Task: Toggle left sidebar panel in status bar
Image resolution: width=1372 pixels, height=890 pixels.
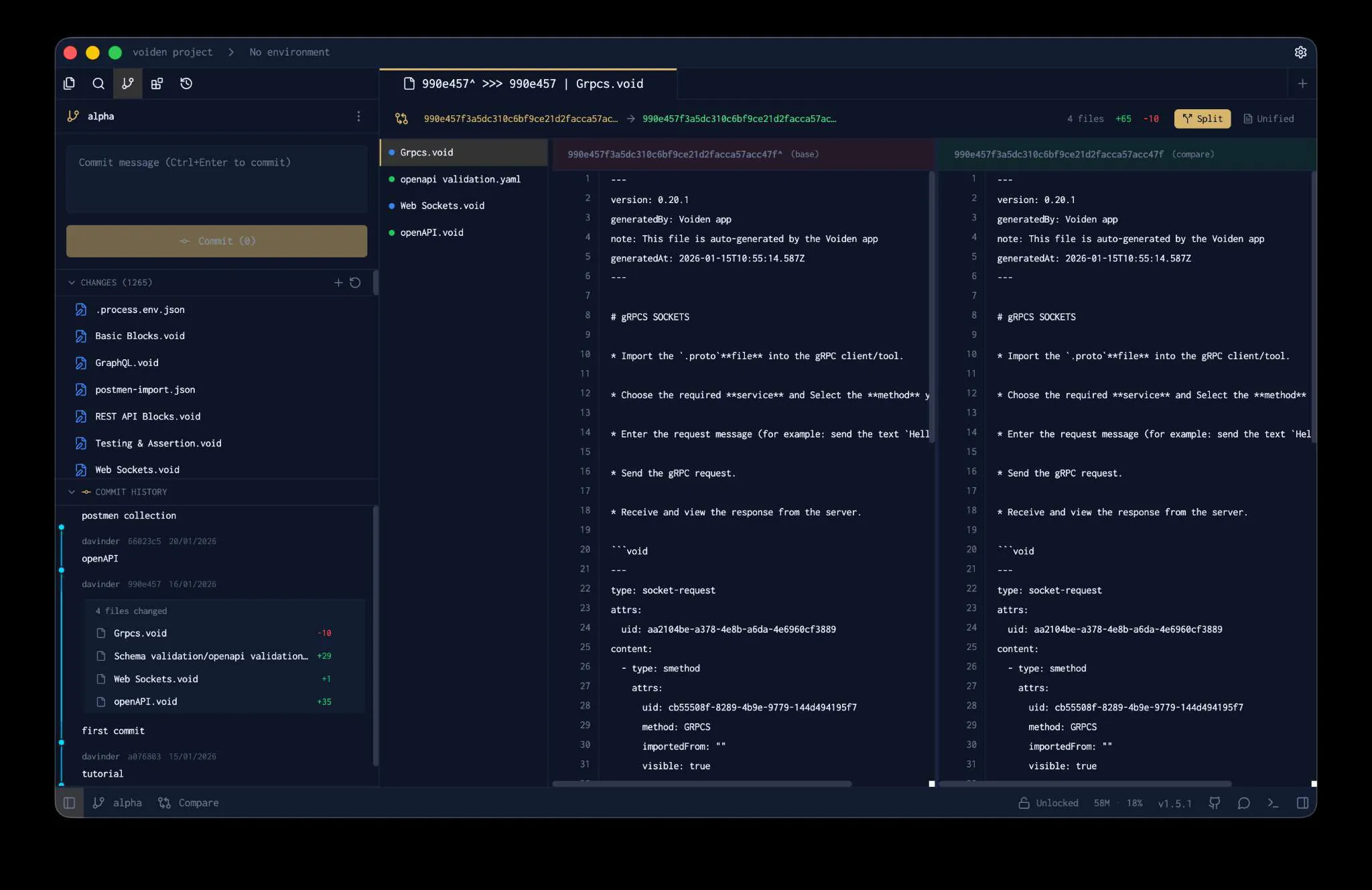Action: [69, 803]
